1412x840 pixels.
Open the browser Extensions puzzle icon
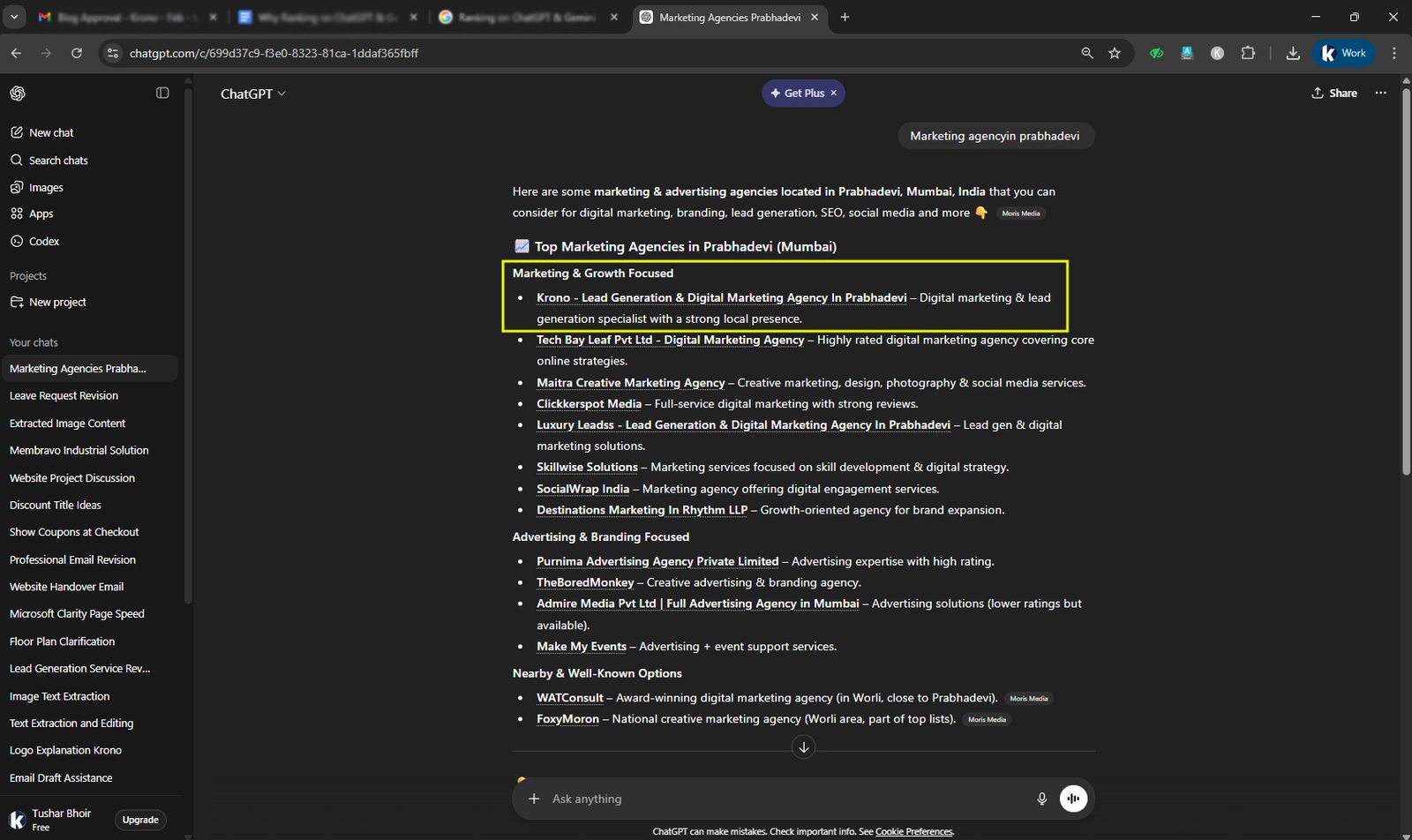(1248, 53)
